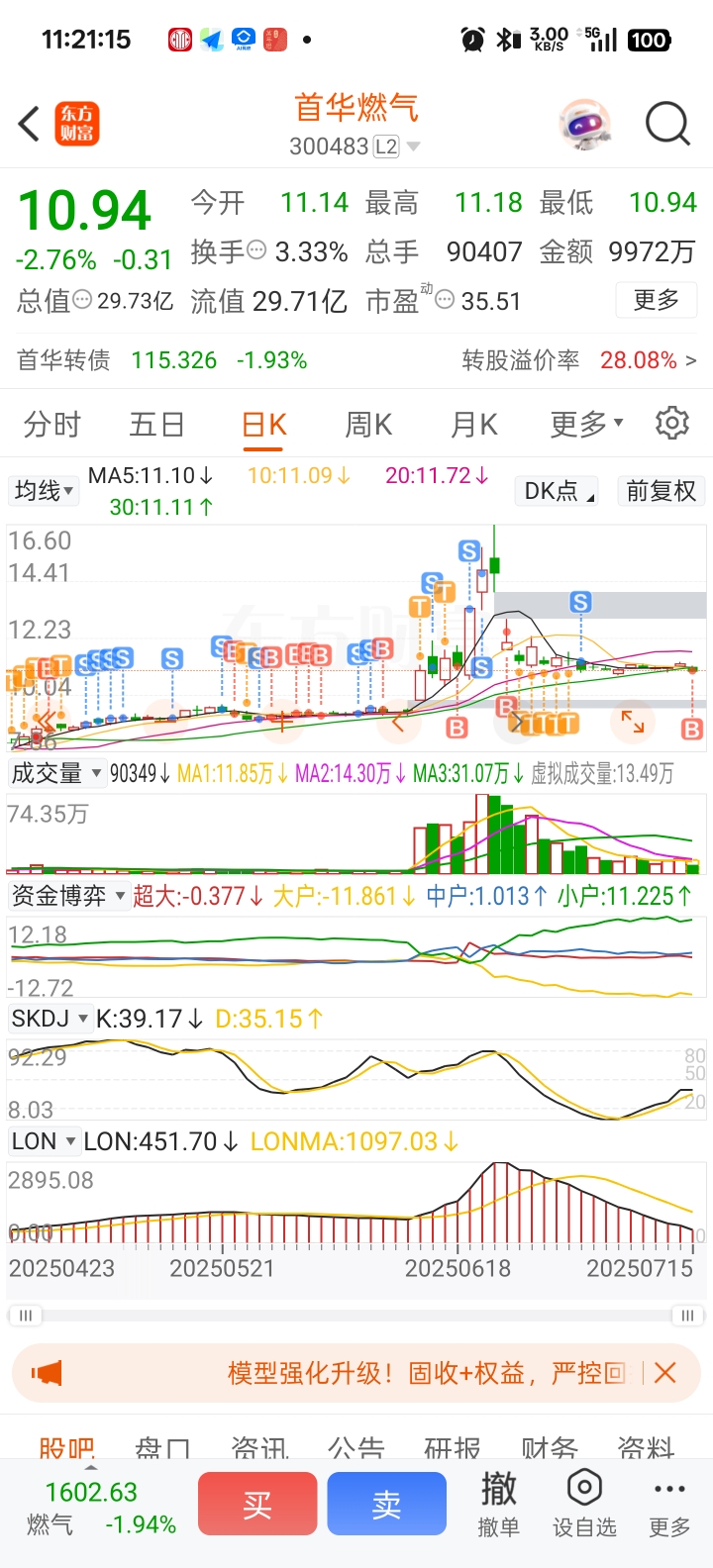Open the 财务 tab
713x1568 pixels.
[550, 1448]
